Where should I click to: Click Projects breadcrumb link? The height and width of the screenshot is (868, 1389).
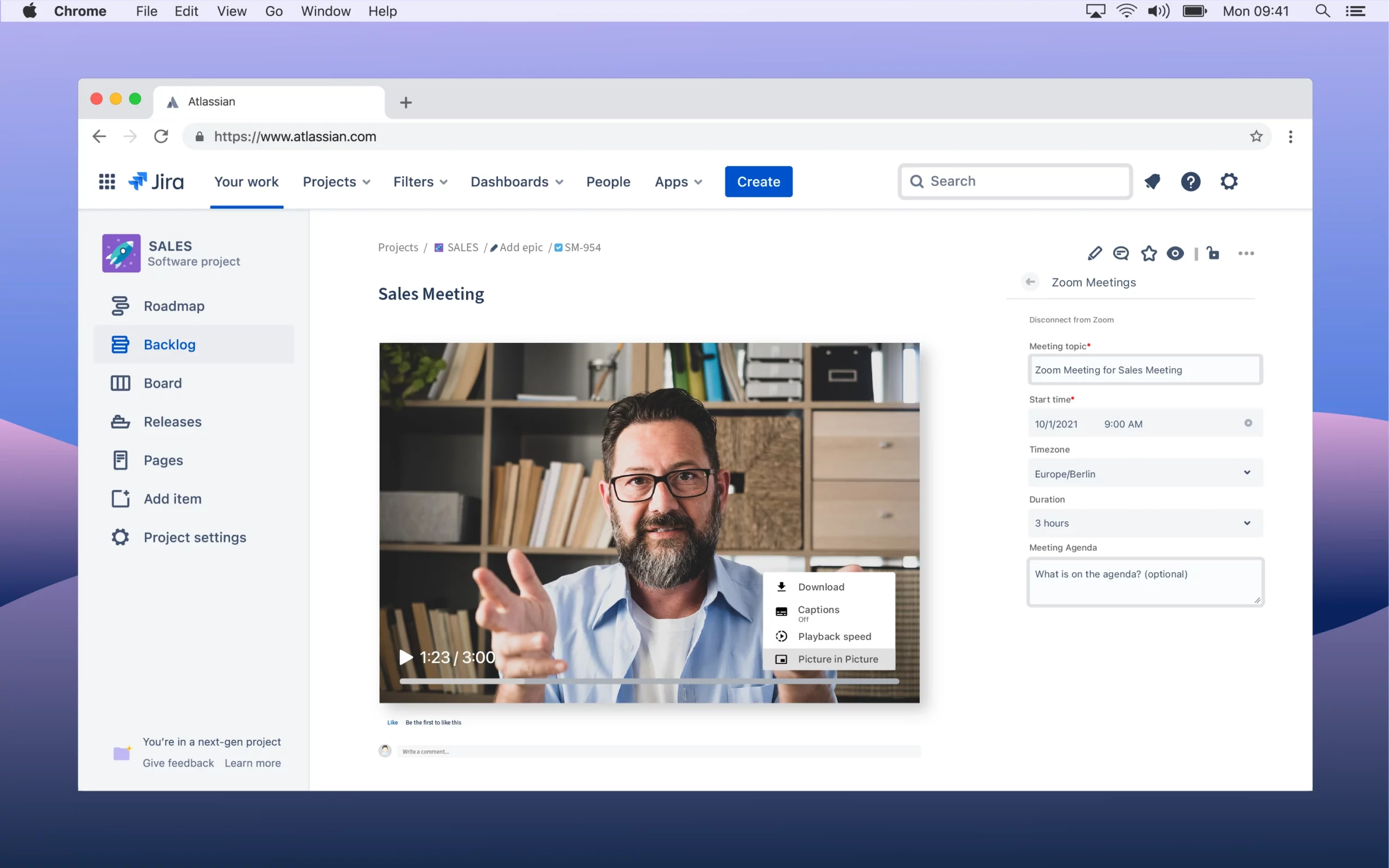pos(398,247)
